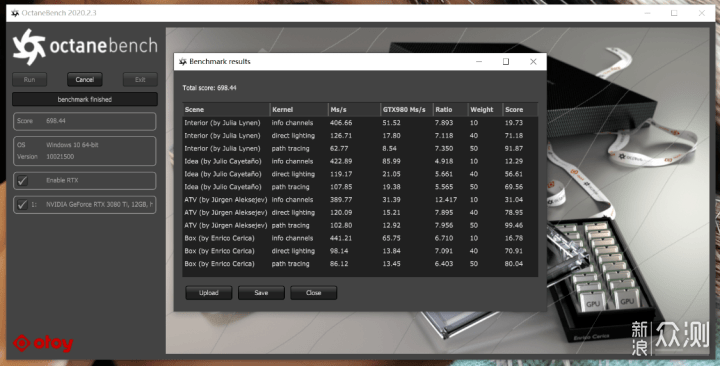Click the Kernel column header
Screen dimensions: 720x366
pos(299,109)
